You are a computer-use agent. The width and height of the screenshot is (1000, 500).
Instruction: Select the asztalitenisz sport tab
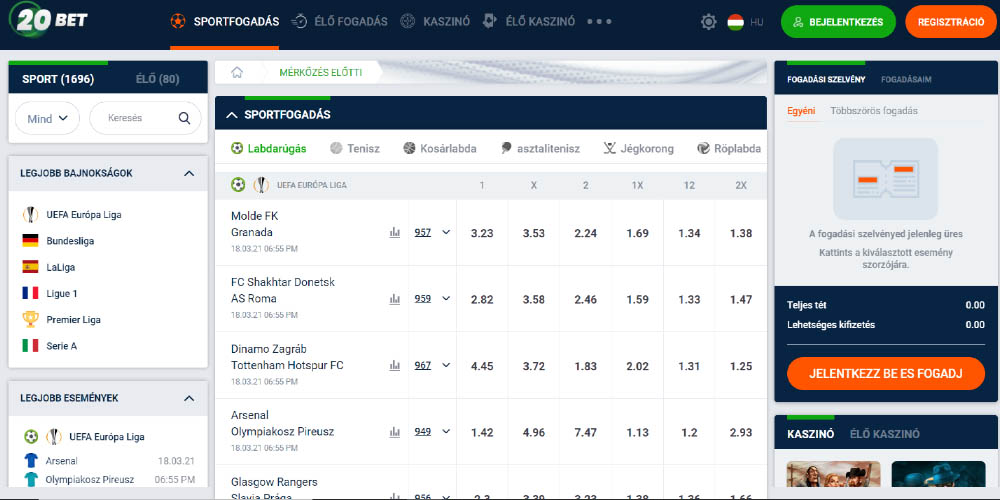tap(540, 149)
